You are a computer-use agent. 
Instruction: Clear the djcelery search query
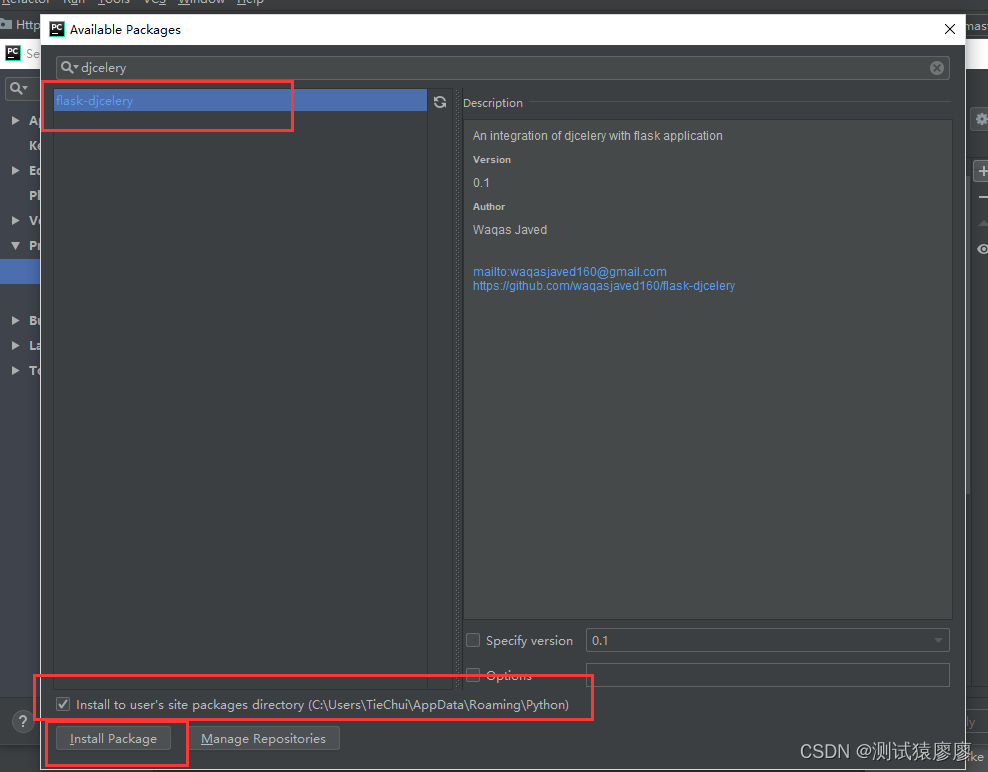click(x=936, y=67)
